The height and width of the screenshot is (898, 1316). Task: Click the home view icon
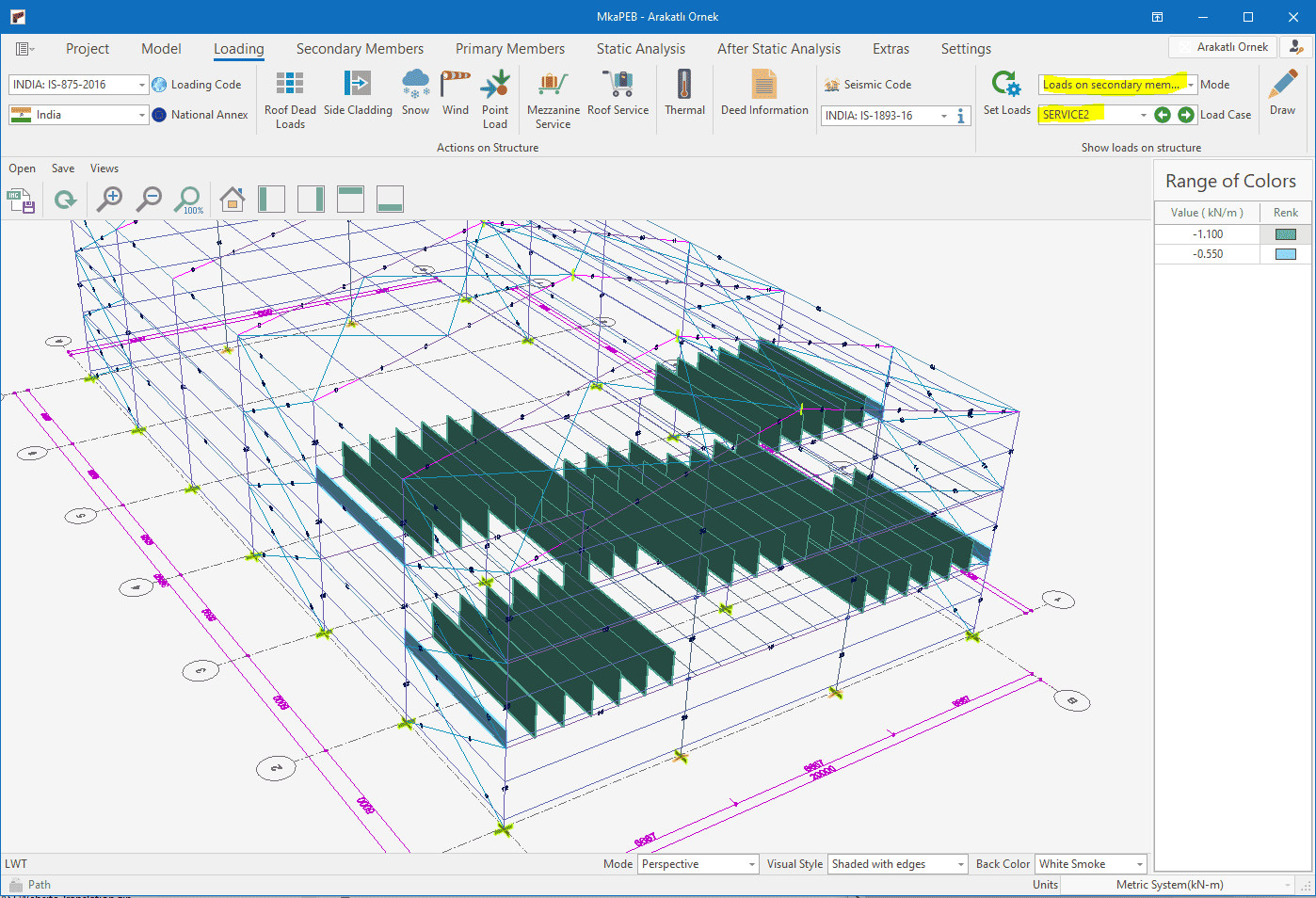tap(233, 199)
